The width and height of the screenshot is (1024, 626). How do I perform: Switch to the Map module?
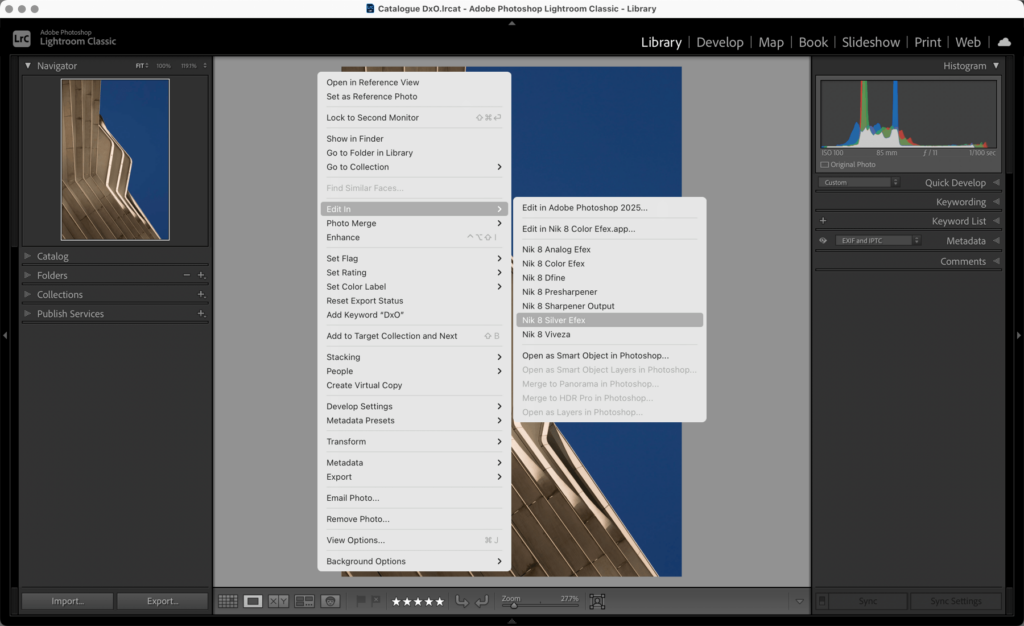coord(771,42)
